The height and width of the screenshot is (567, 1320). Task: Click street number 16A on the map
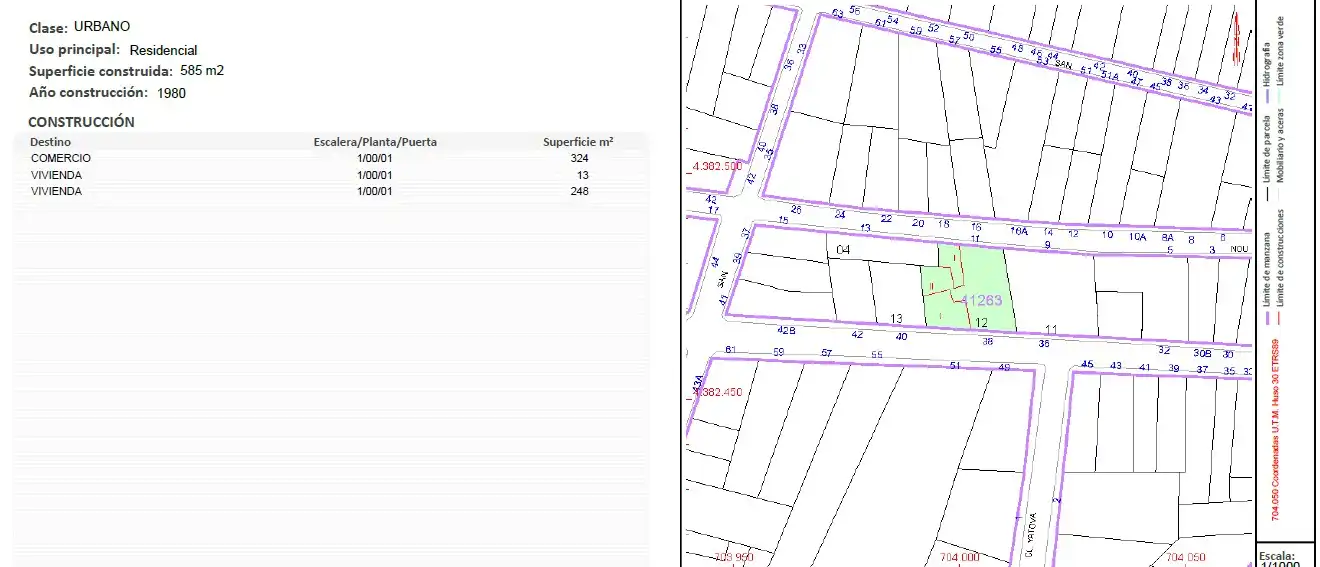point(1018,231)
